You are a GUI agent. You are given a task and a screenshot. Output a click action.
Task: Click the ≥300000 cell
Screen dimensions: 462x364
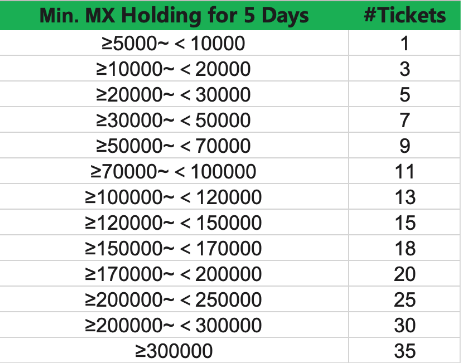174,351
